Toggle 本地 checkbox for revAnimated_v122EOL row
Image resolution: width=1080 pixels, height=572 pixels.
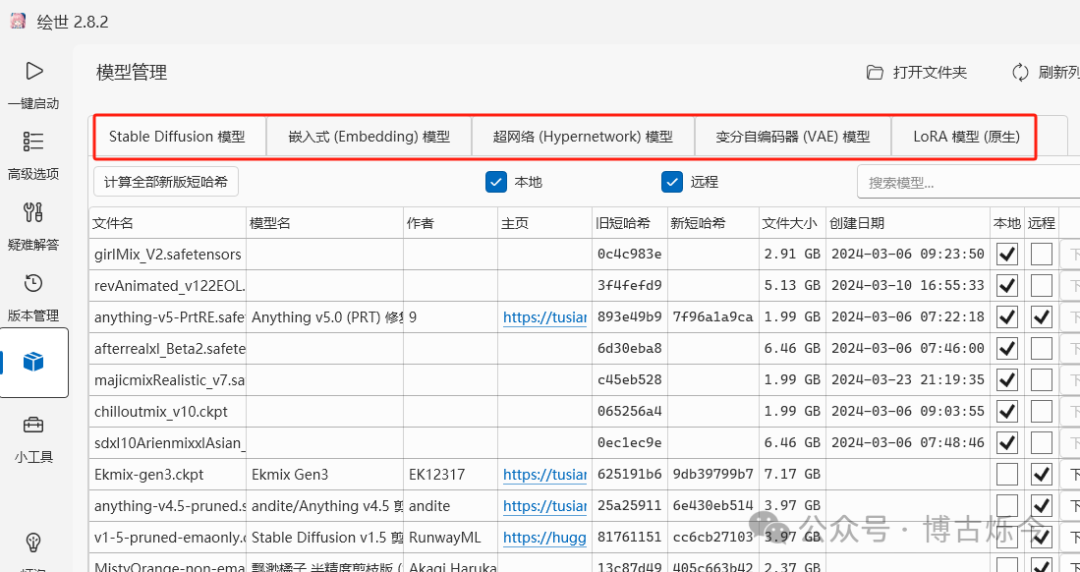[1007, 285]
